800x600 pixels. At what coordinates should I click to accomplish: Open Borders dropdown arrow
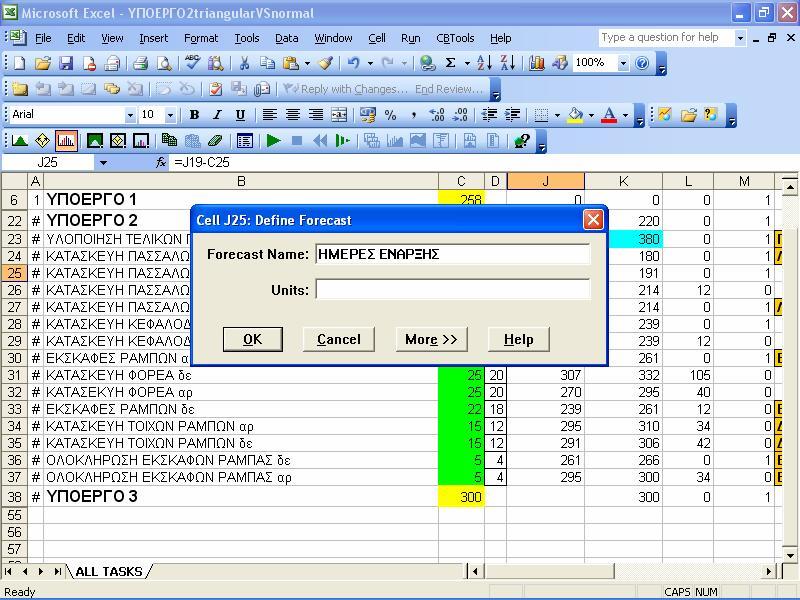[557, 115]
